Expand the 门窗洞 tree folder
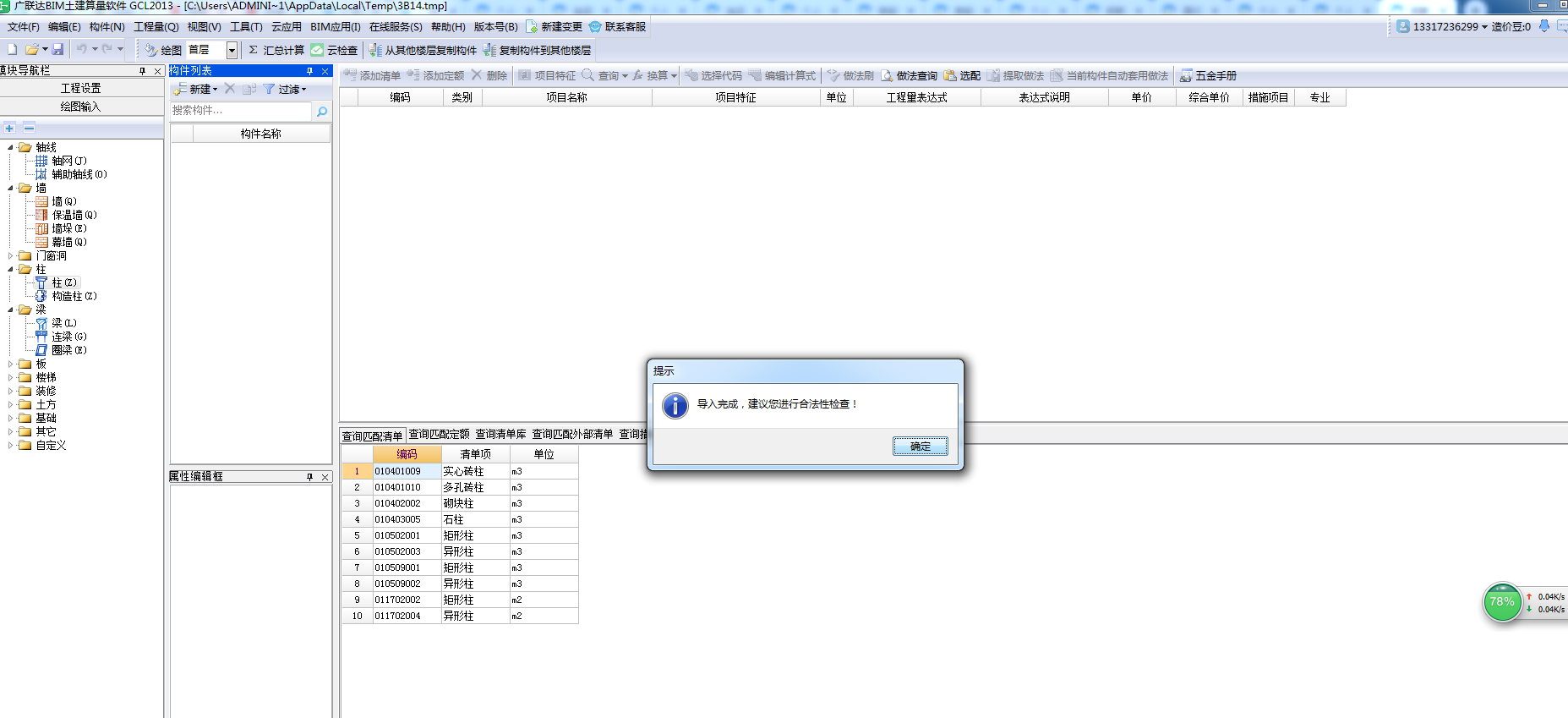The image size is (1568, 718). click(x=10, y=255)
